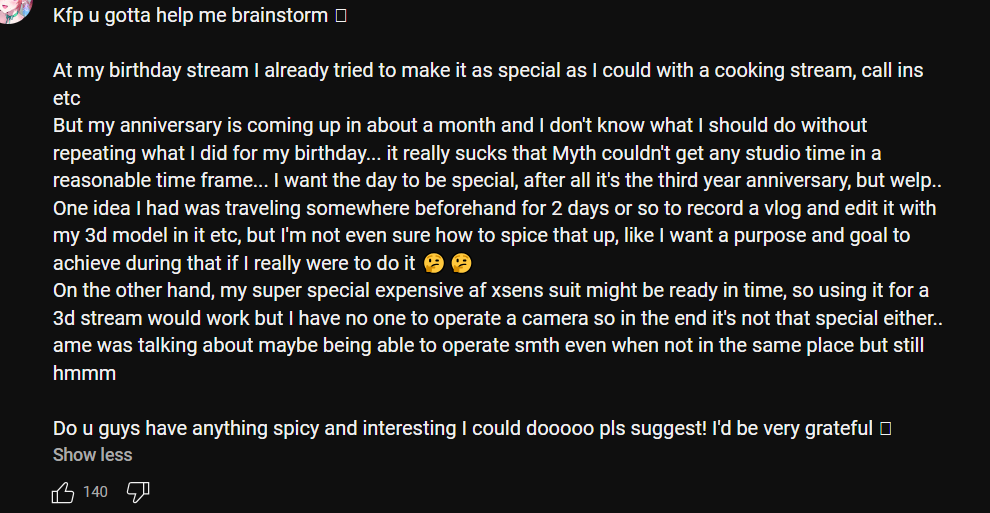Open the poster's profile avatar
990x513 pixels.
point(14,9)
